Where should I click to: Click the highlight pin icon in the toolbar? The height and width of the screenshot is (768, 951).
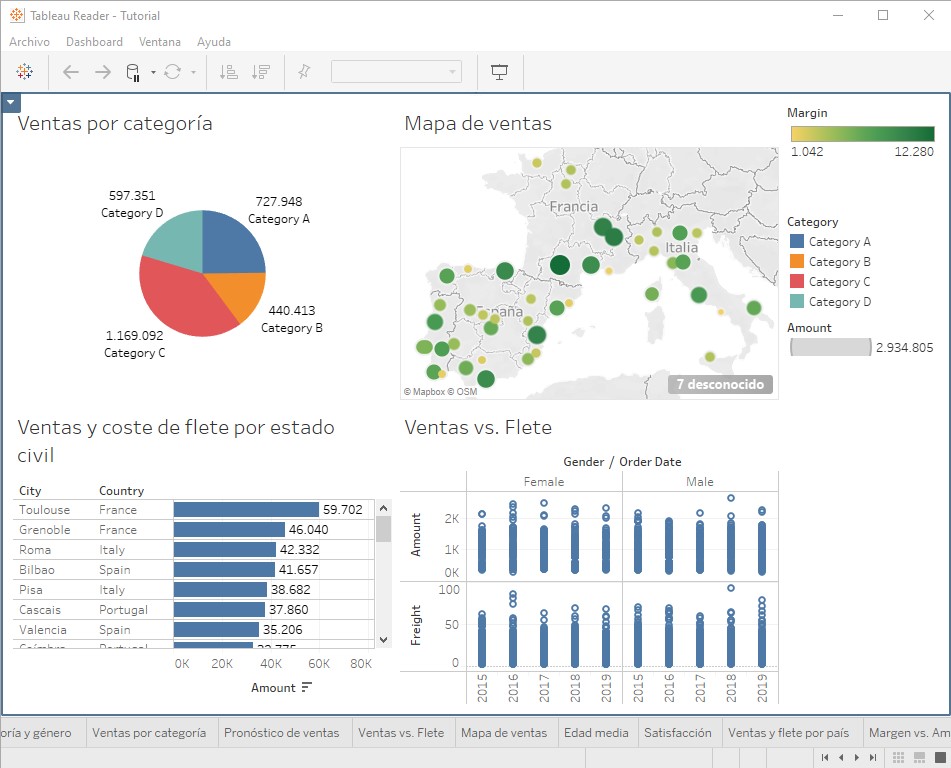click(302, 72)
